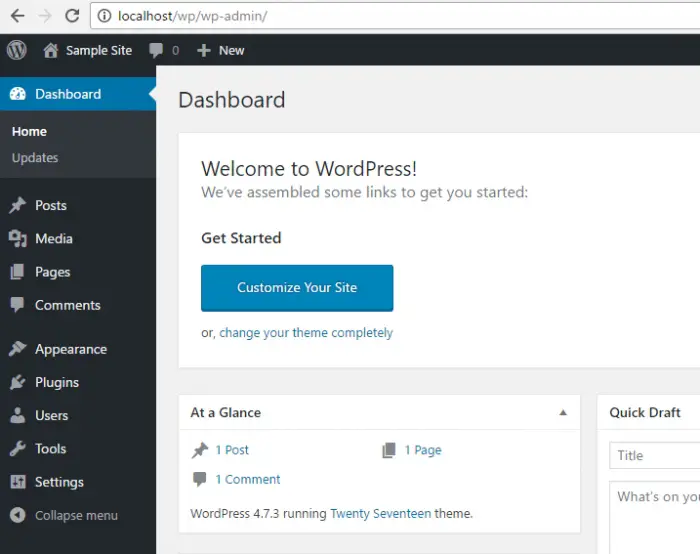Open the Media menu

pos(54,238)
